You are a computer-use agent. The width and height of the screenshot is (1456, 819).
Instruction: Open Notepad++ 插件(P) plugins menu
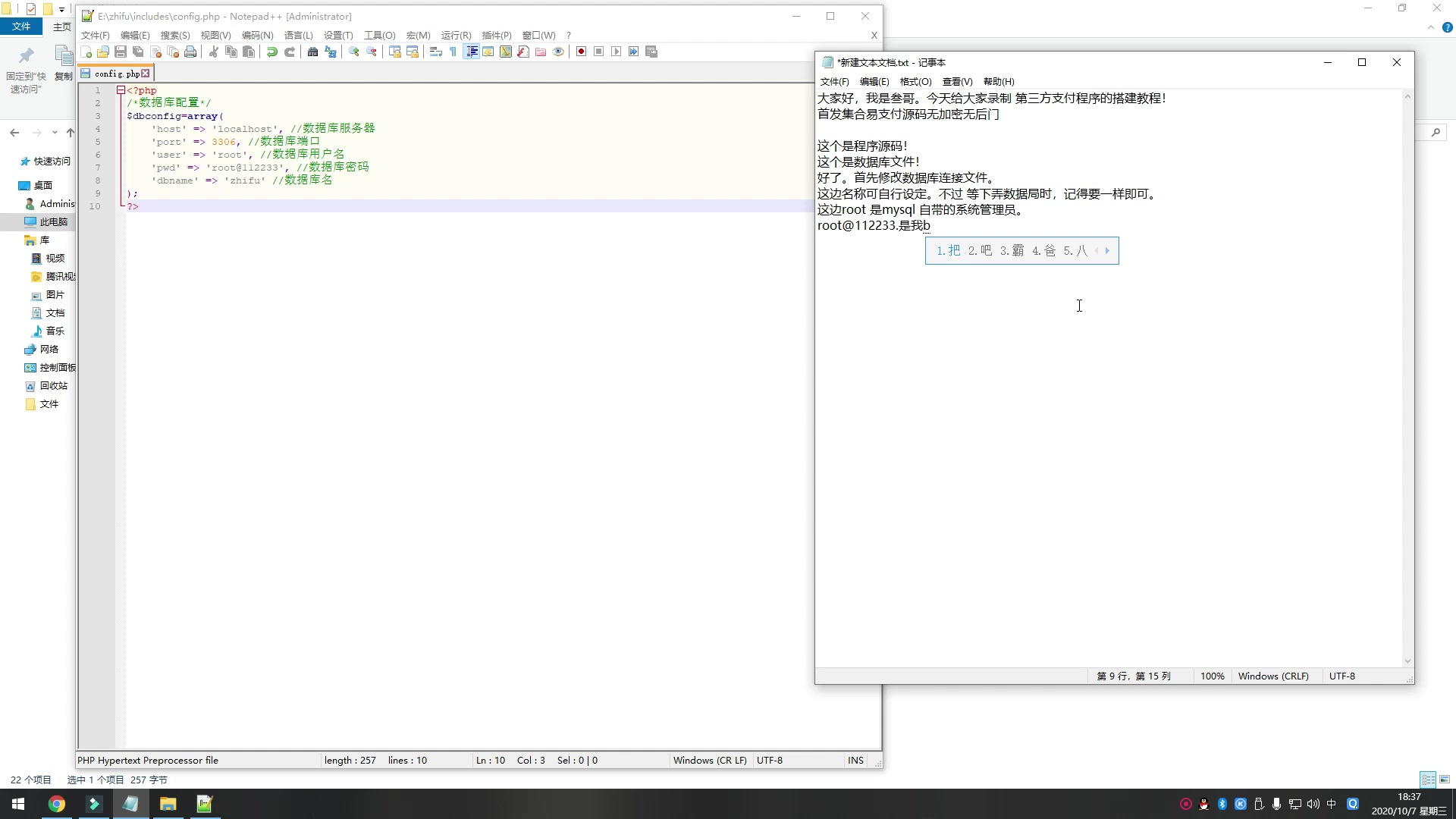point(497,36)
